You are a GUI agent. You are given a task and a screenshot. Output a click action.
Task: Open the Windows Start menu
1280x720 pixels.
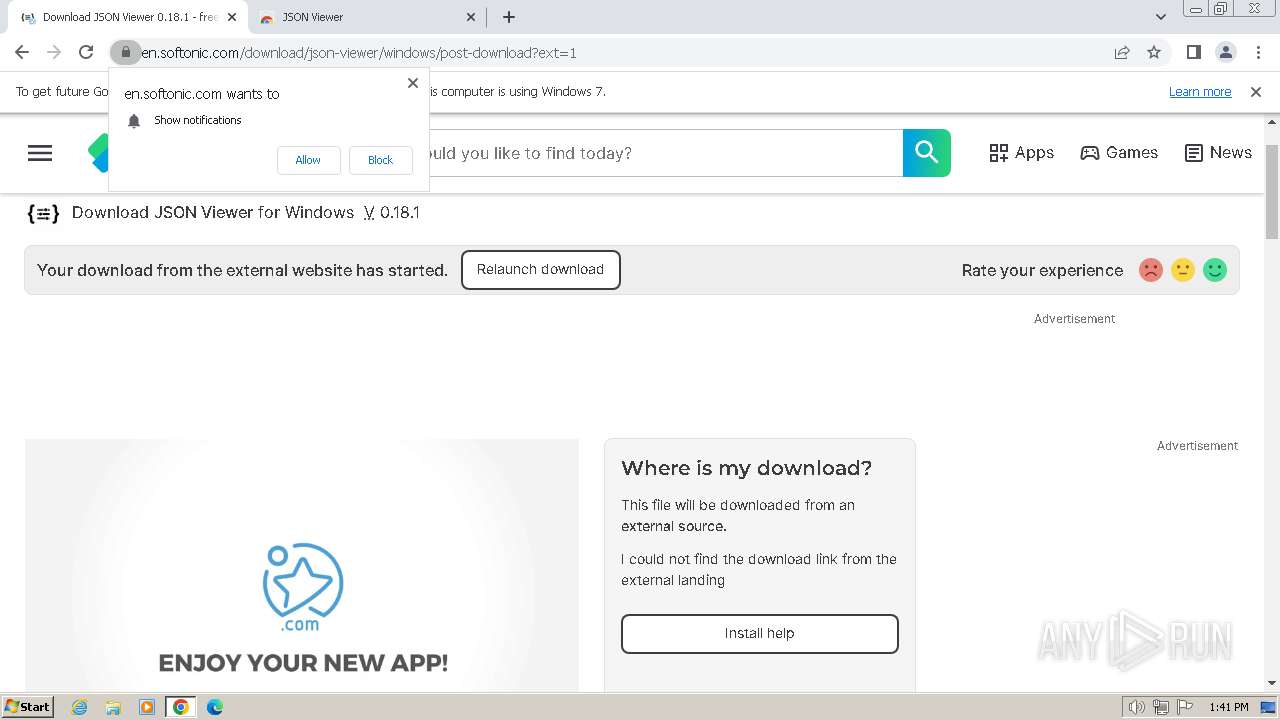tap(28, 707)
